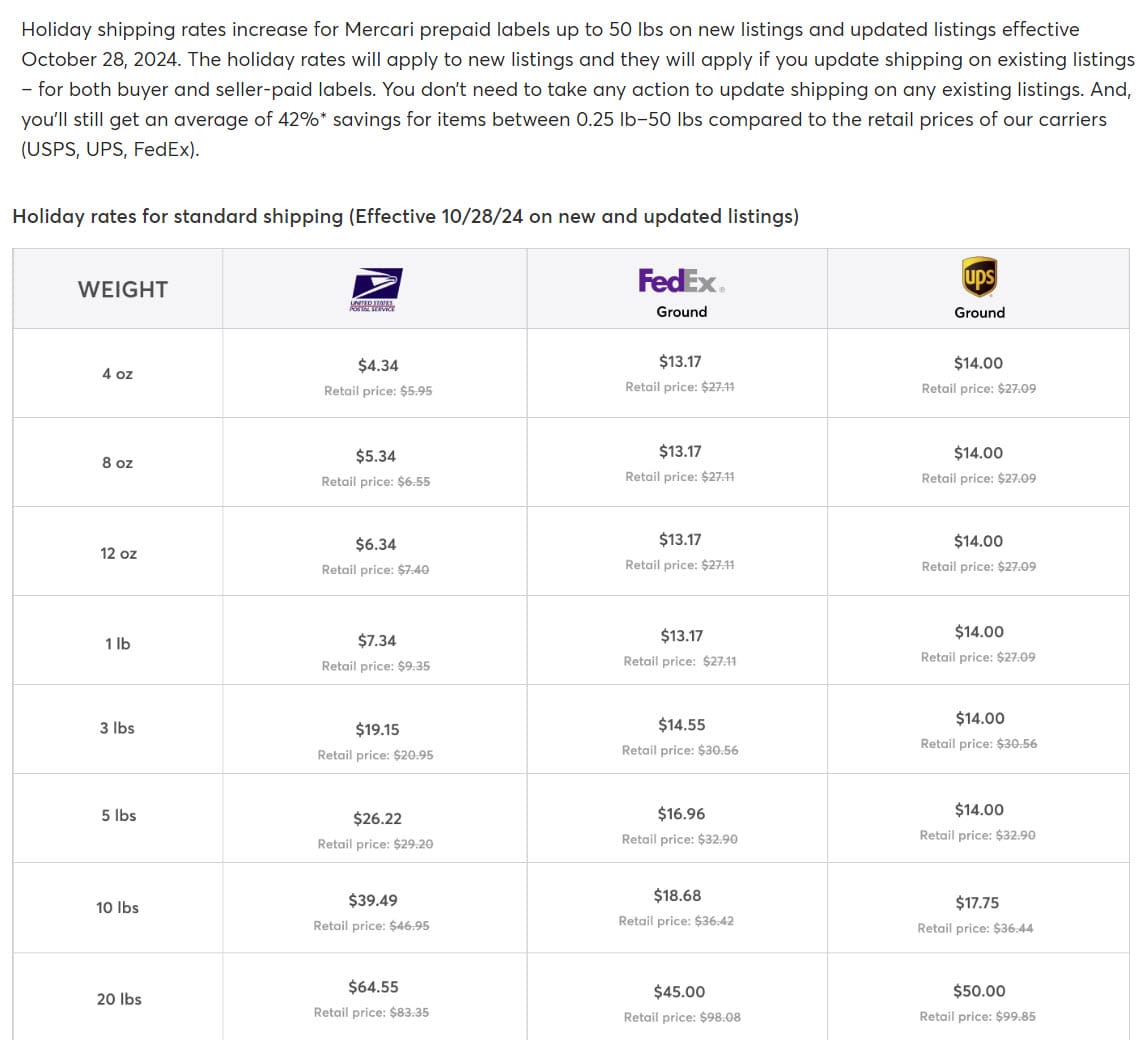Select the 1 lb weight row label

pyautogui.click(x=117, y=644)
